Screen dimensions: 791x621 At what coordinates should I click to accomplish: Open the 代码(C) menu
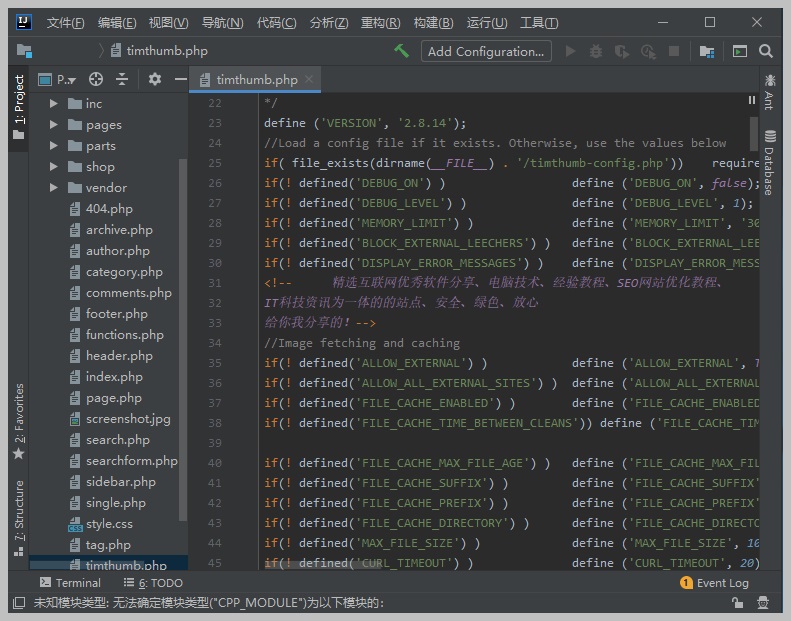pos(276,22)
